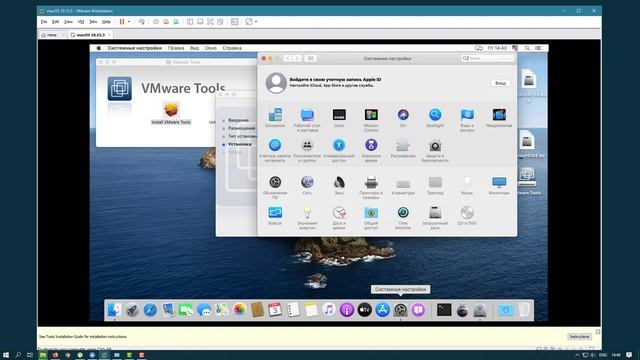640x360 pixels.
Task: Switch to the Home tab in VMware
Action: (52, 35)
